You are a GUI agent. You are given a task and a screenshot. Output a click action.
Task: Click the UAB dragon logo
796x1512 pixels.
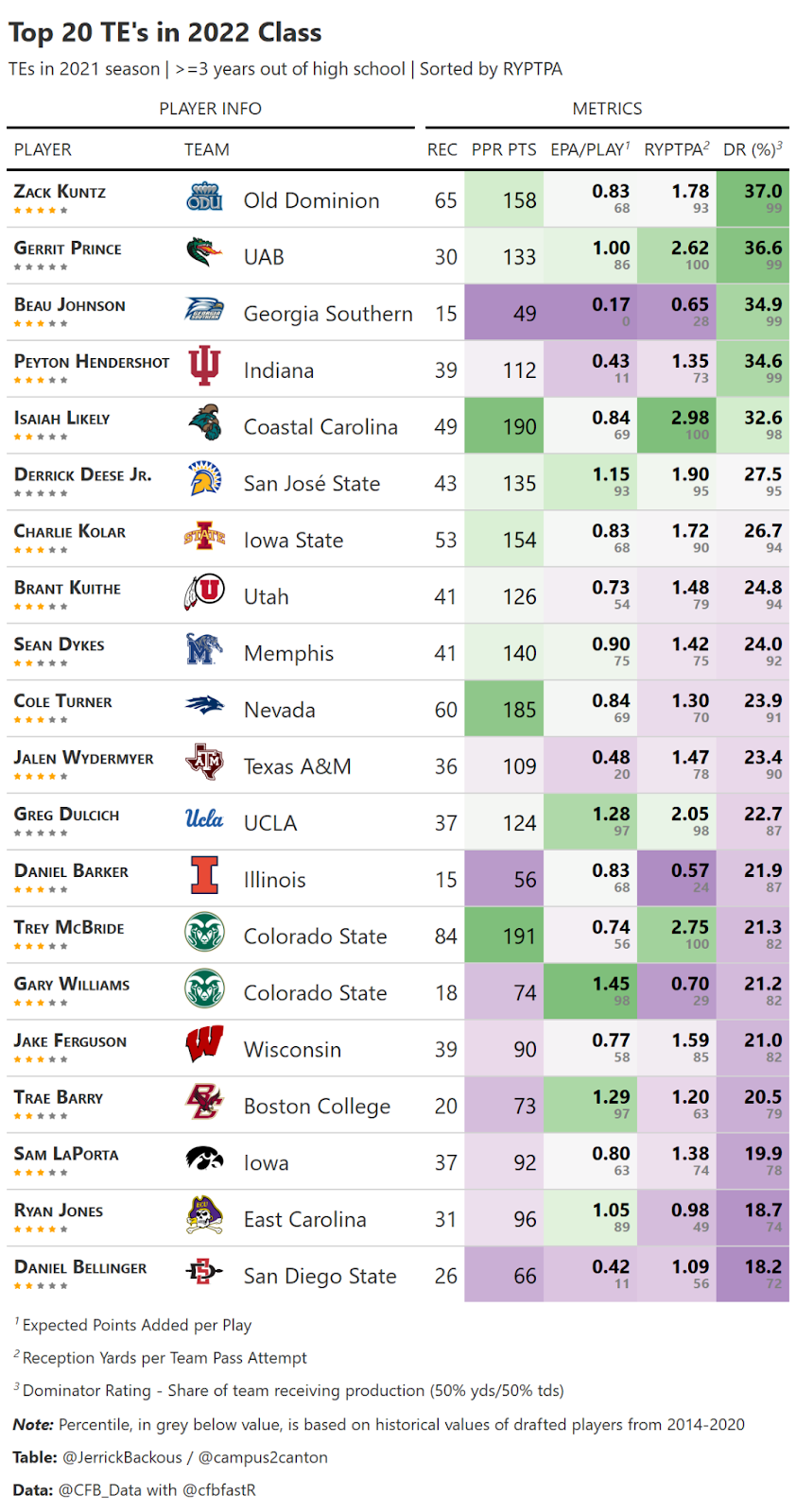click(x=204, y=254)
